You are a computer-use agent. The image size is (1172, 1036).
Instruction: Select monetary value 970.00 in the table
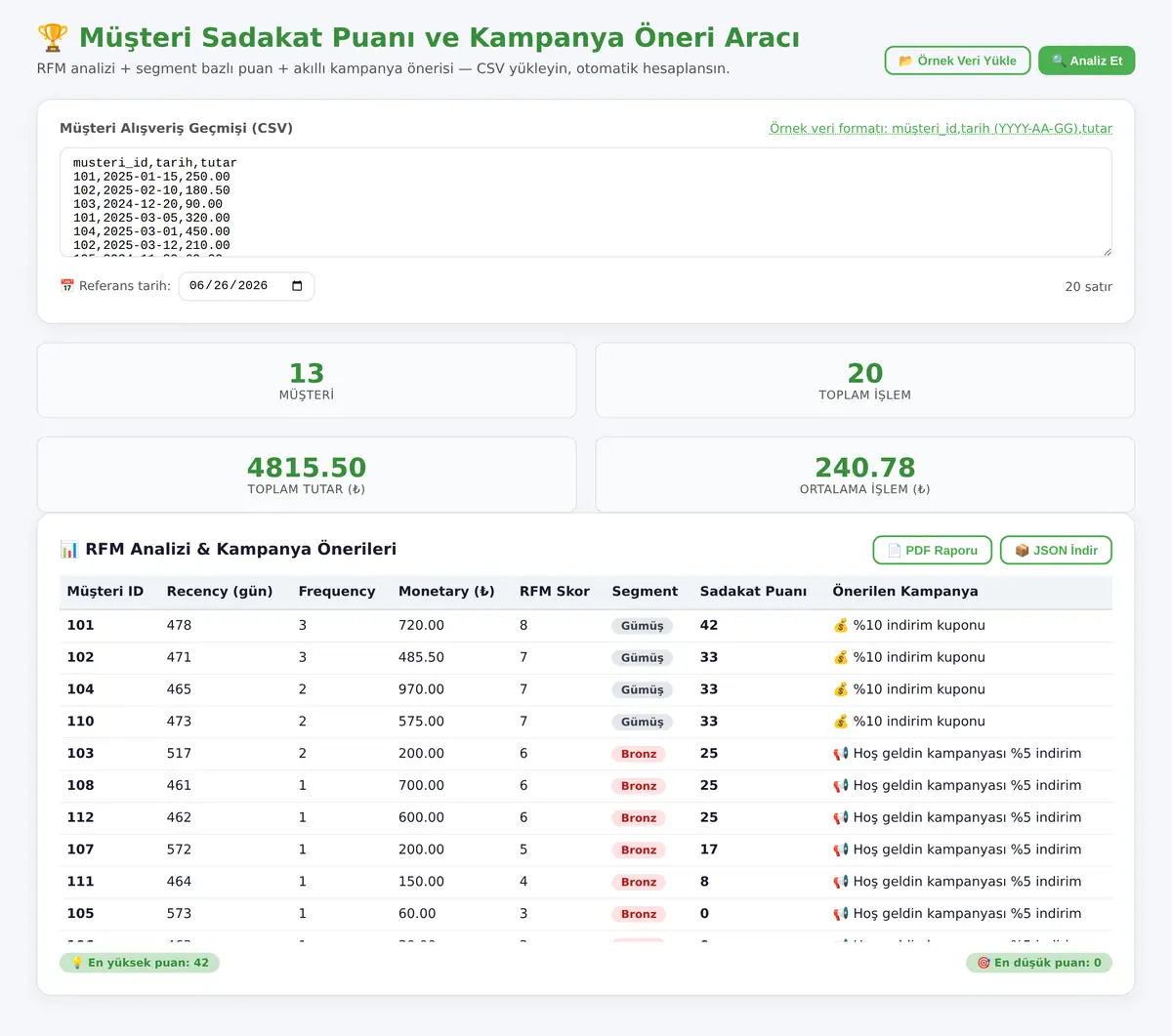(421, 689)
